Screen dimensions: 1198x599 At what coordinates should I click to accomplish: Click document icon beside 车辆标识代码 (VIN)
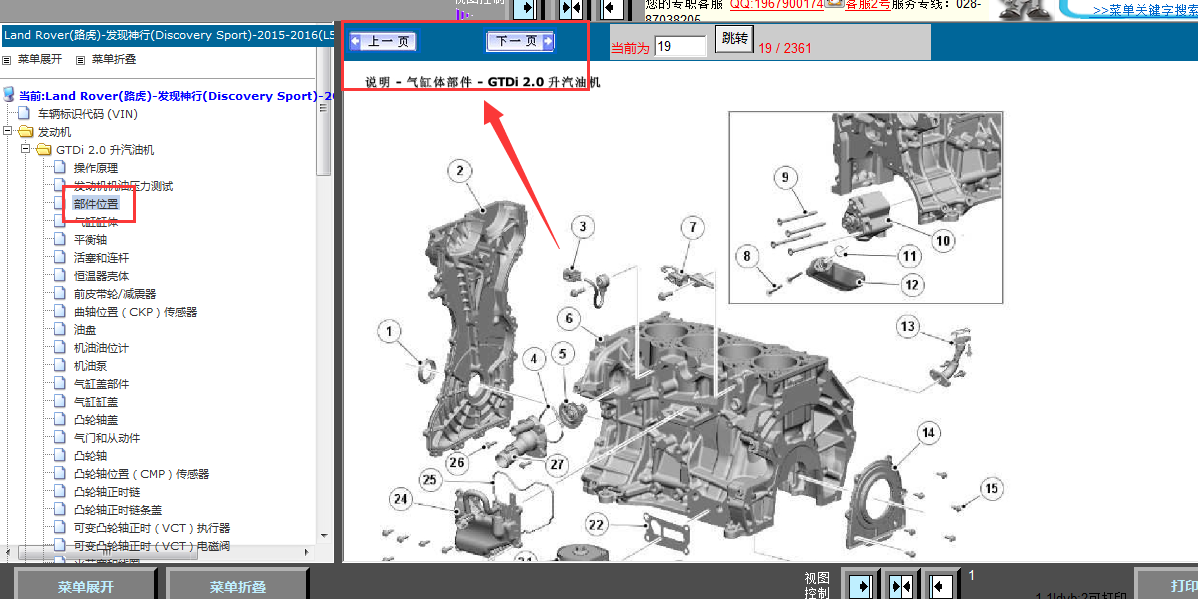[25, 113]
